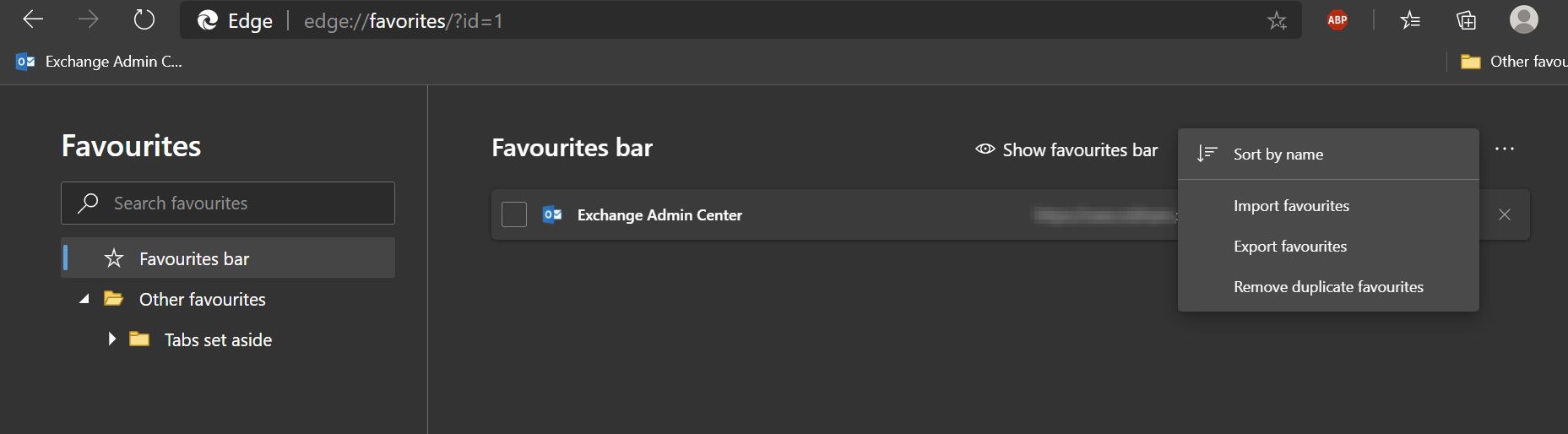The height and width of the screenshot is (434, 1568).
Task: Open Exchange Admin C... bookmark in favourites bar
Action: [99, 62]
